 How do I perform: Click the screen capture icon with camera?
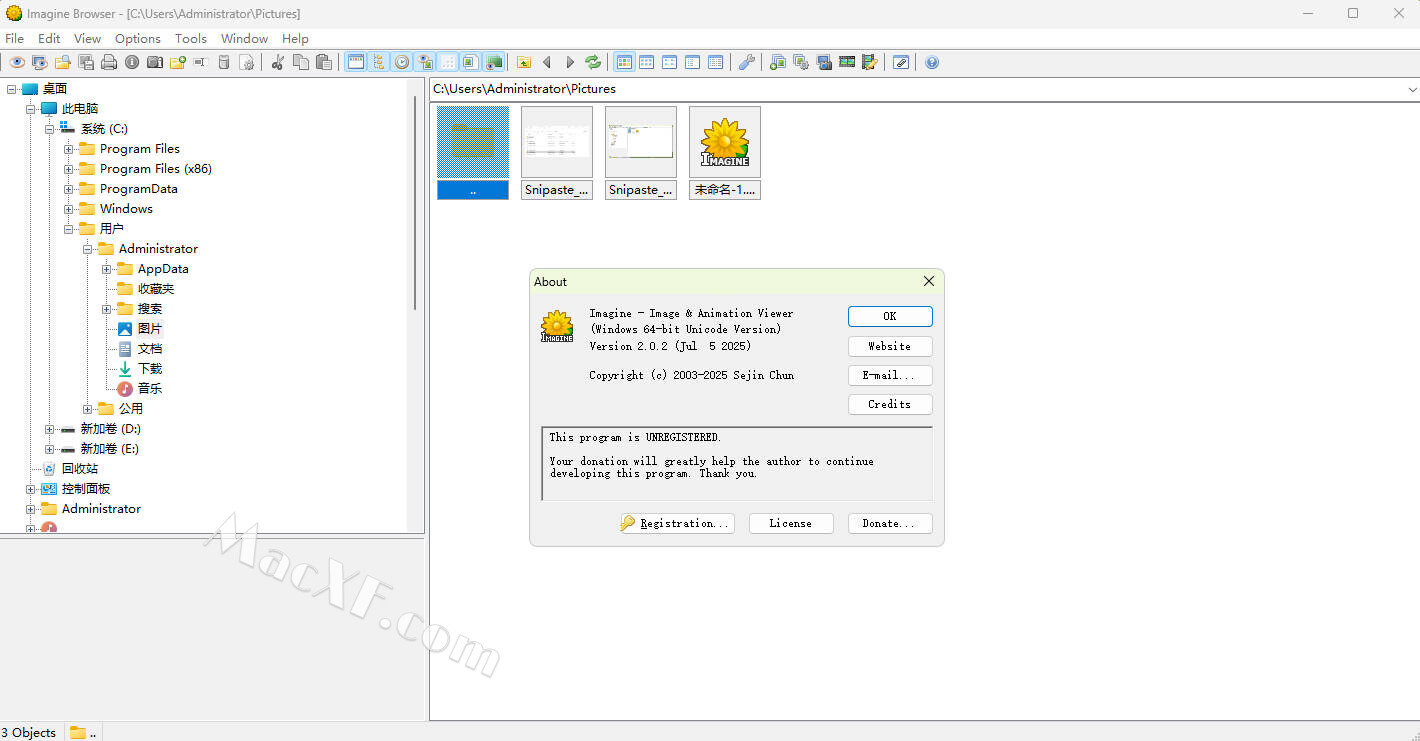point(824,62)
